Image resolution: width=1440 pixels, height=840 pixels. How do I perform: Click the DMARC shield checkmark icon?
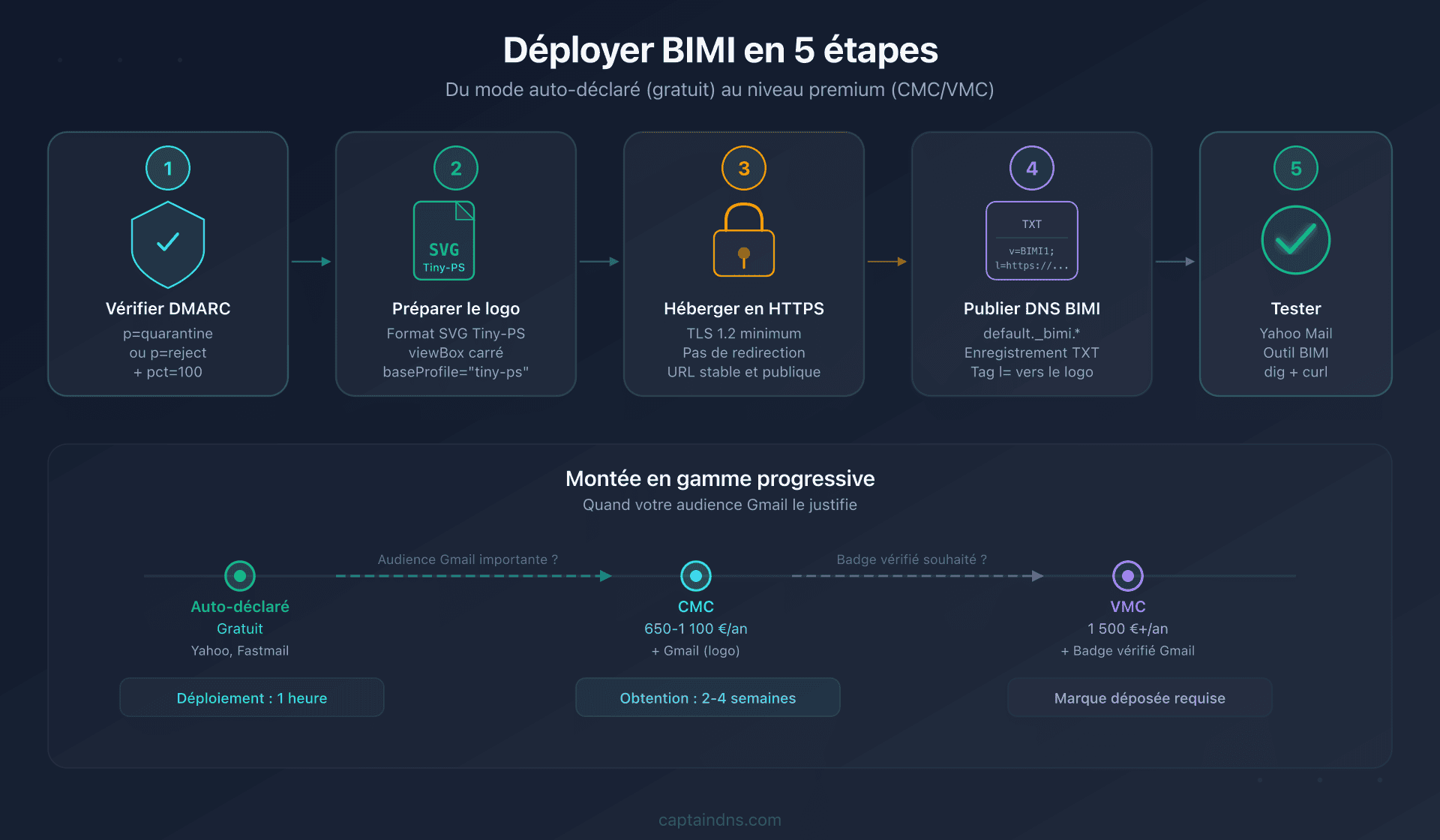[168, 244]
